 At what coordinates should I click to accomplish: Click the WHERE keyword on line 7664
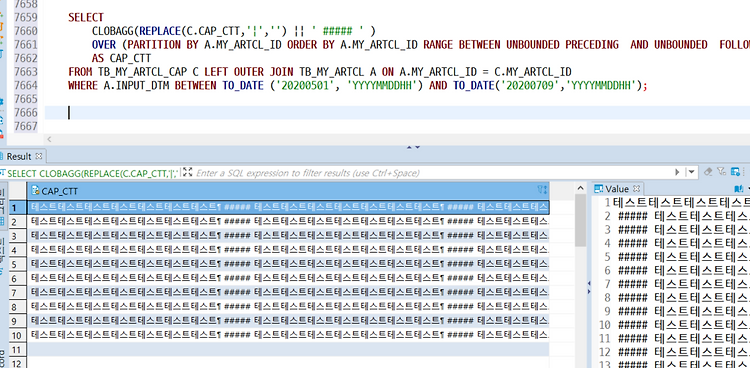pyautogui.click(x=83, y=86)
